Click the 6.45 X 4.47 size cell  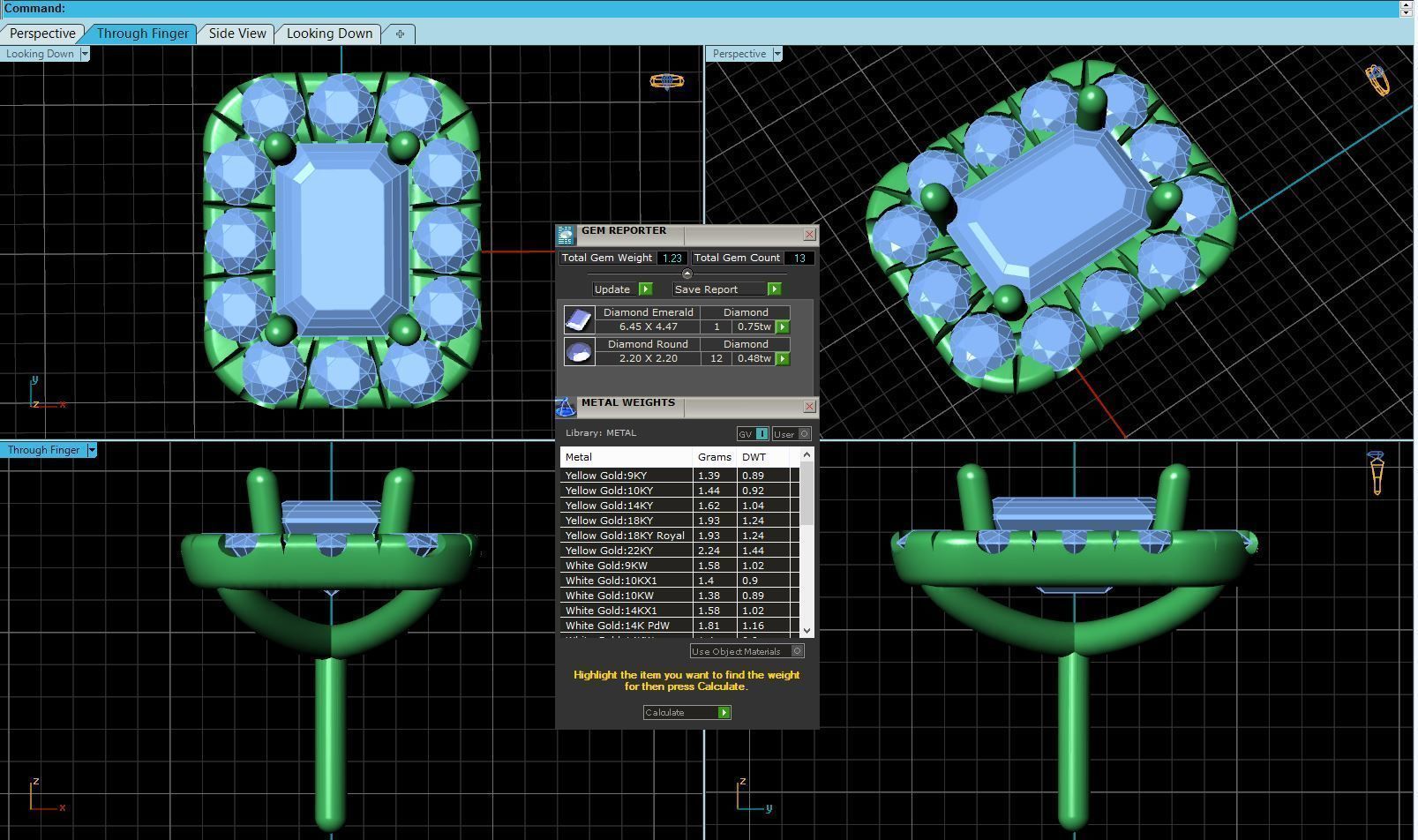pyautogui.click(x=649, y=327)
